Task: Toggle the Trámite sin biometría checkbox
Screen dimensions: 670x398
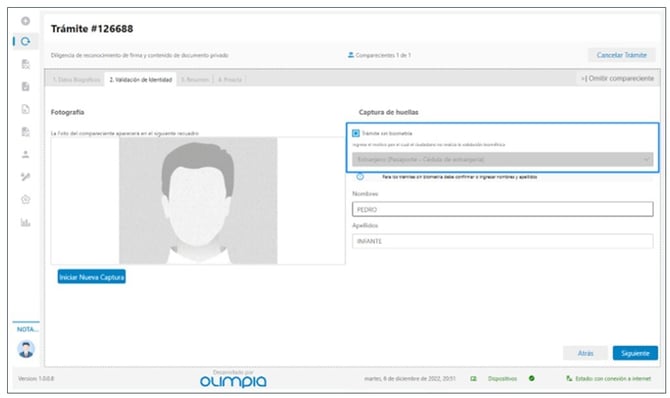Action: tap(356, 133)
